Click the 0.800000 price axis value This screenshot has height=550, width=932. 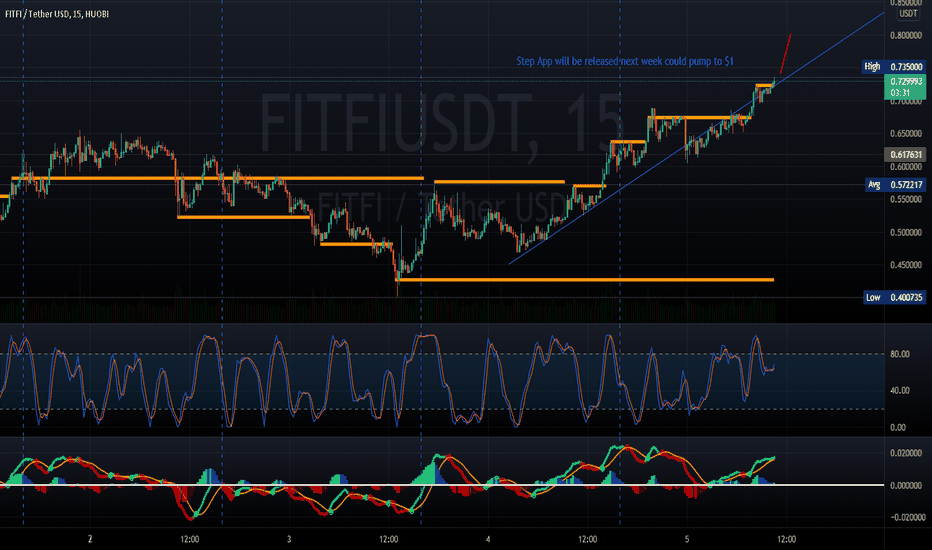pos(906,36)
